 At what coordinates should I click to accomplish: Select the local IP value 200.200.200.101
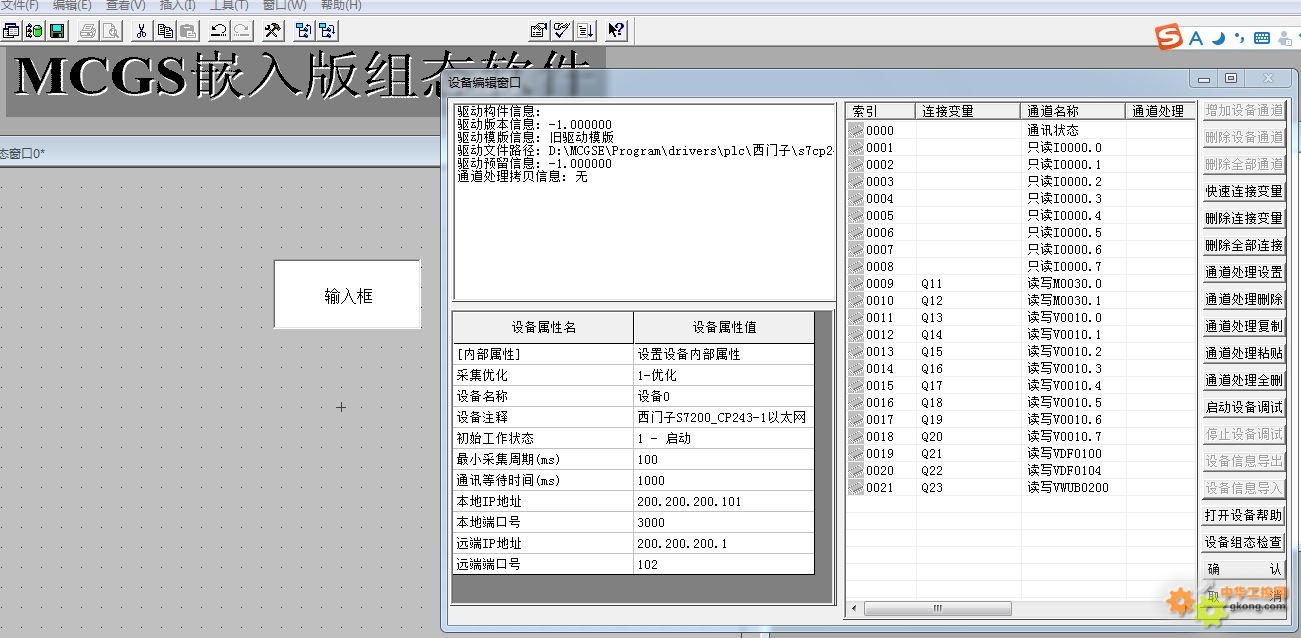point(724,501)
